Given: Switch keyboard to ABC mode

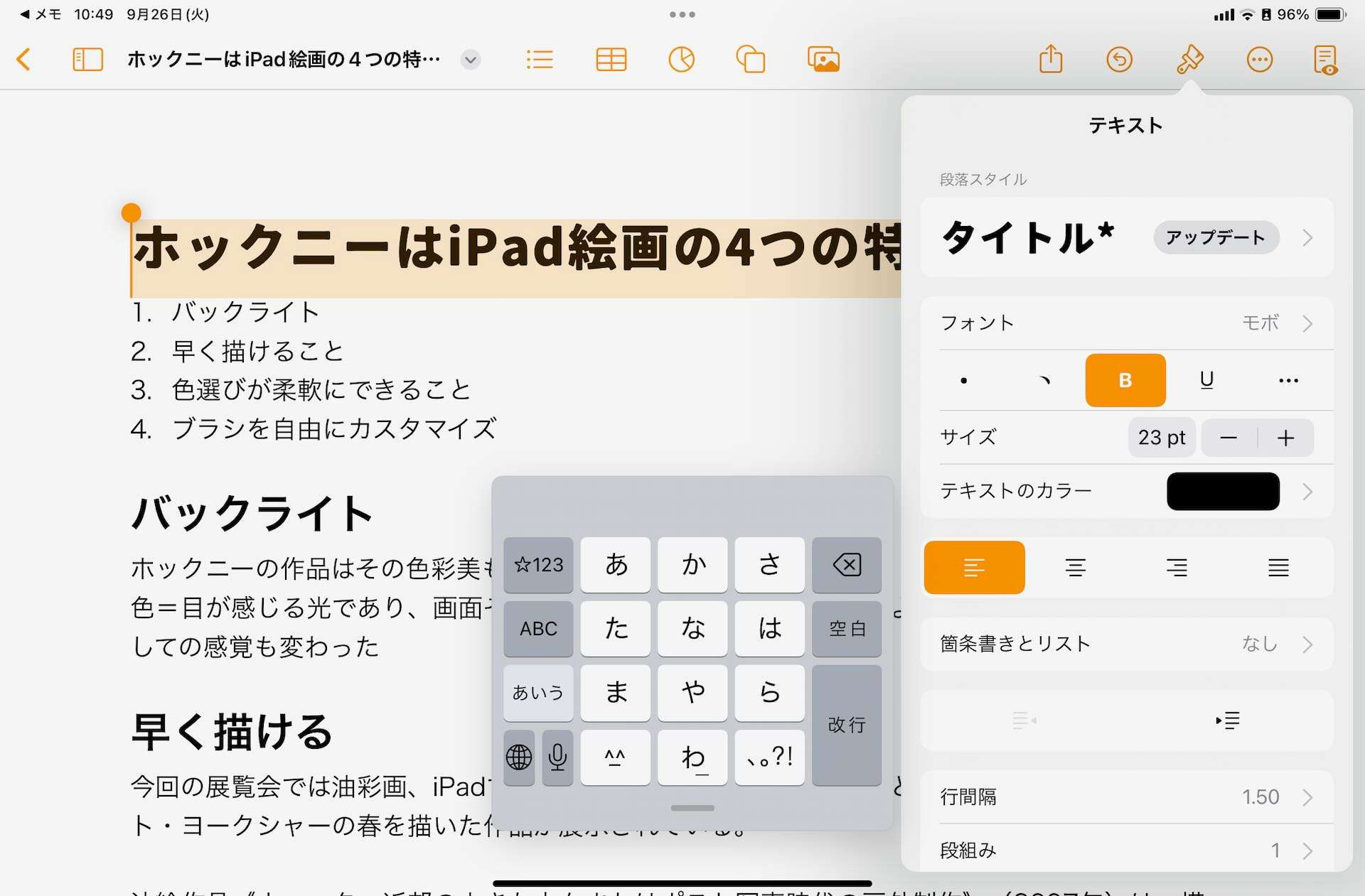Looking at the screenshot, I should [x=537, y=628].
